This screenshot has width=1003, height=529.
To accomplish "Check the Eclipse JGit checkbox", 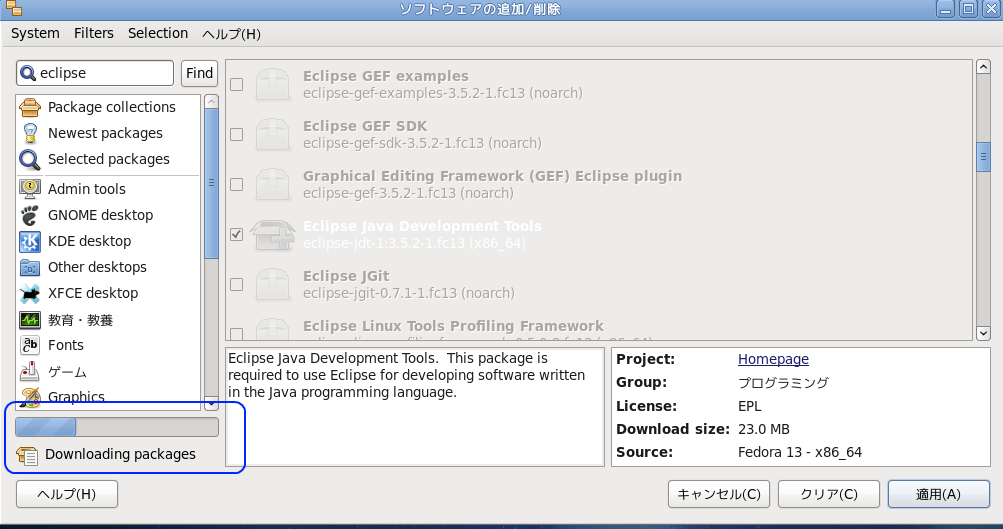I will (237, 284).
